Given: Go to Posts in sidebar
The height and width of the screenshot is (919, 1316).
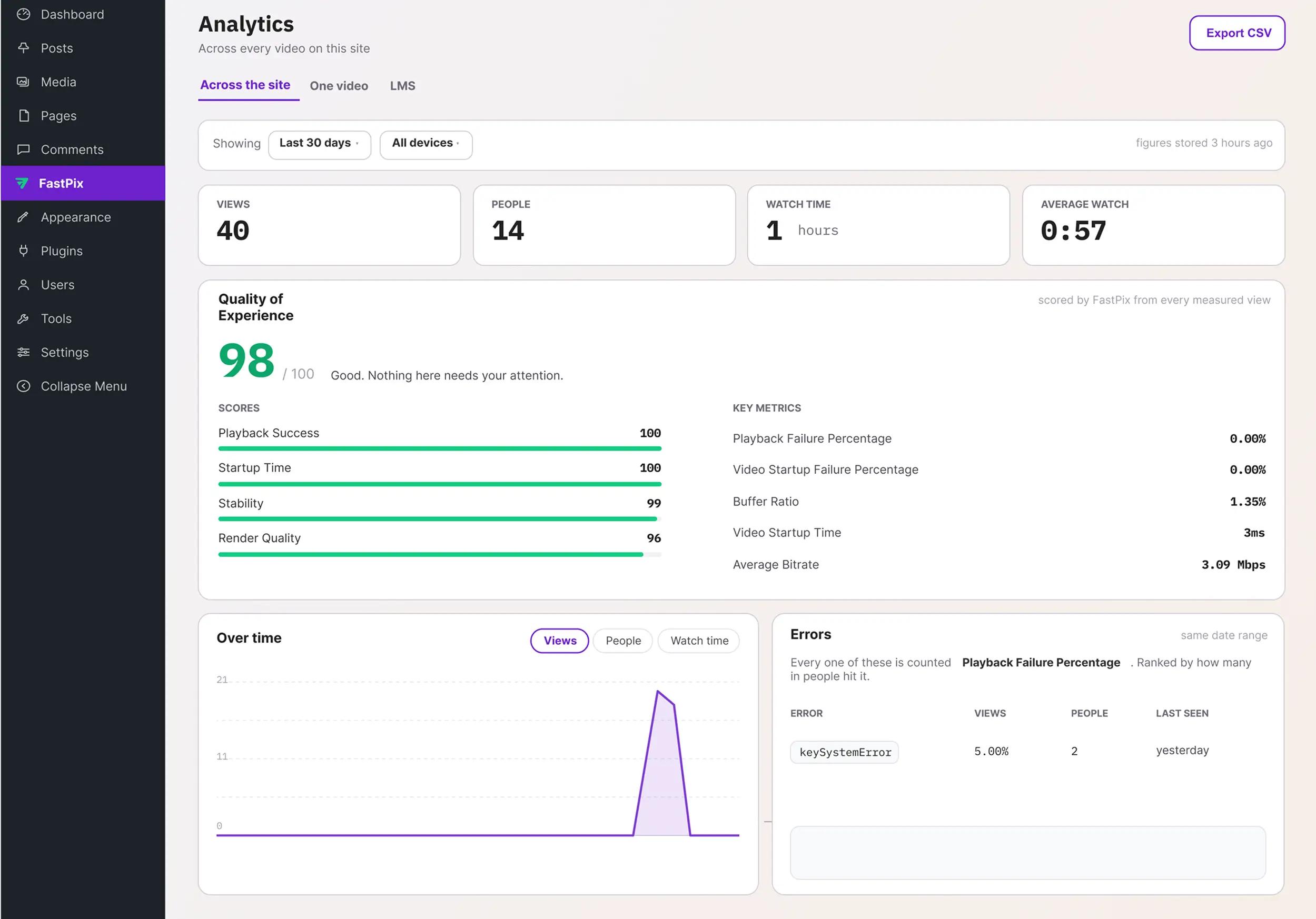Looking at the screenshot, I should [83, 48].
